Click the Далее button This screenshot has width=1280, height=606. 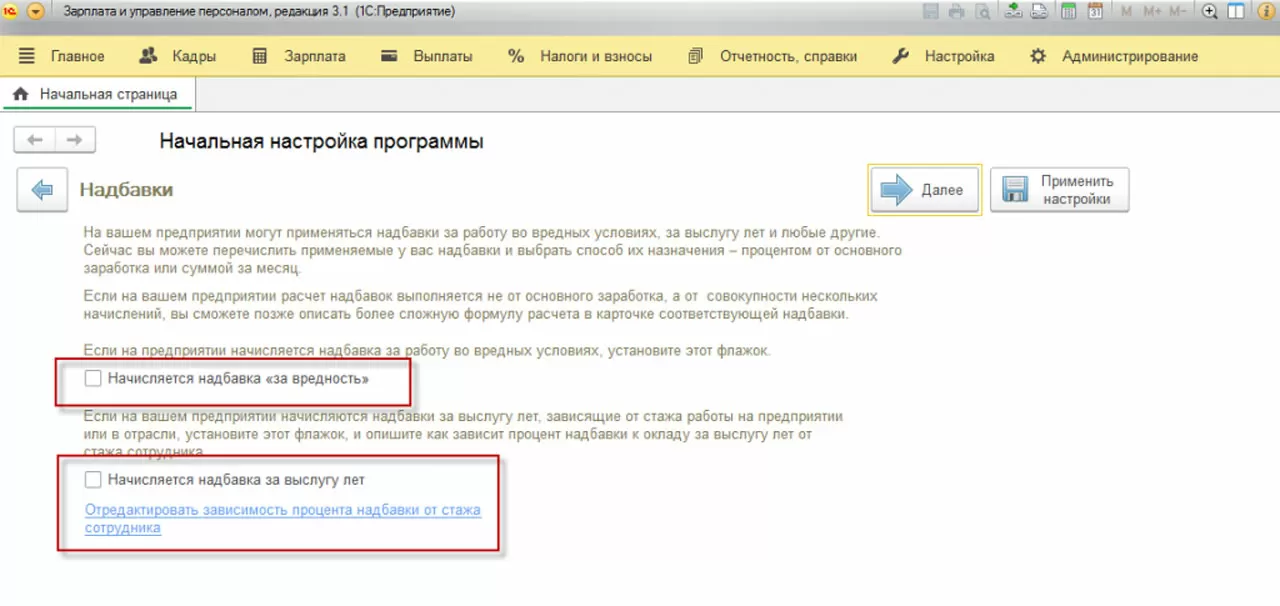click(x=924, y=190)
